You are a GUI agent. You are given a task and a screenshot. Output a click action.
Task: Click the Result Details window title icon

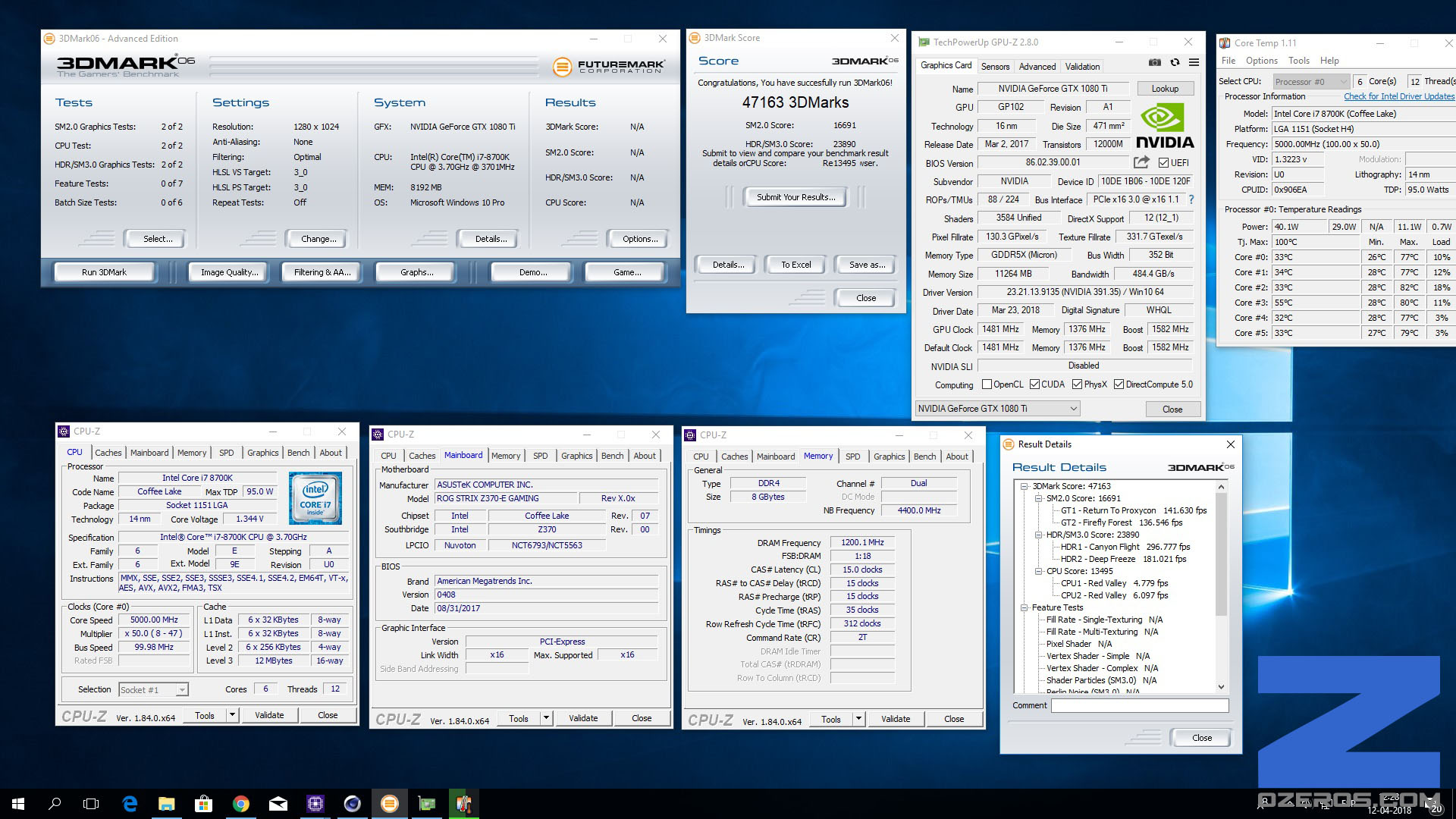(1009, 444)
